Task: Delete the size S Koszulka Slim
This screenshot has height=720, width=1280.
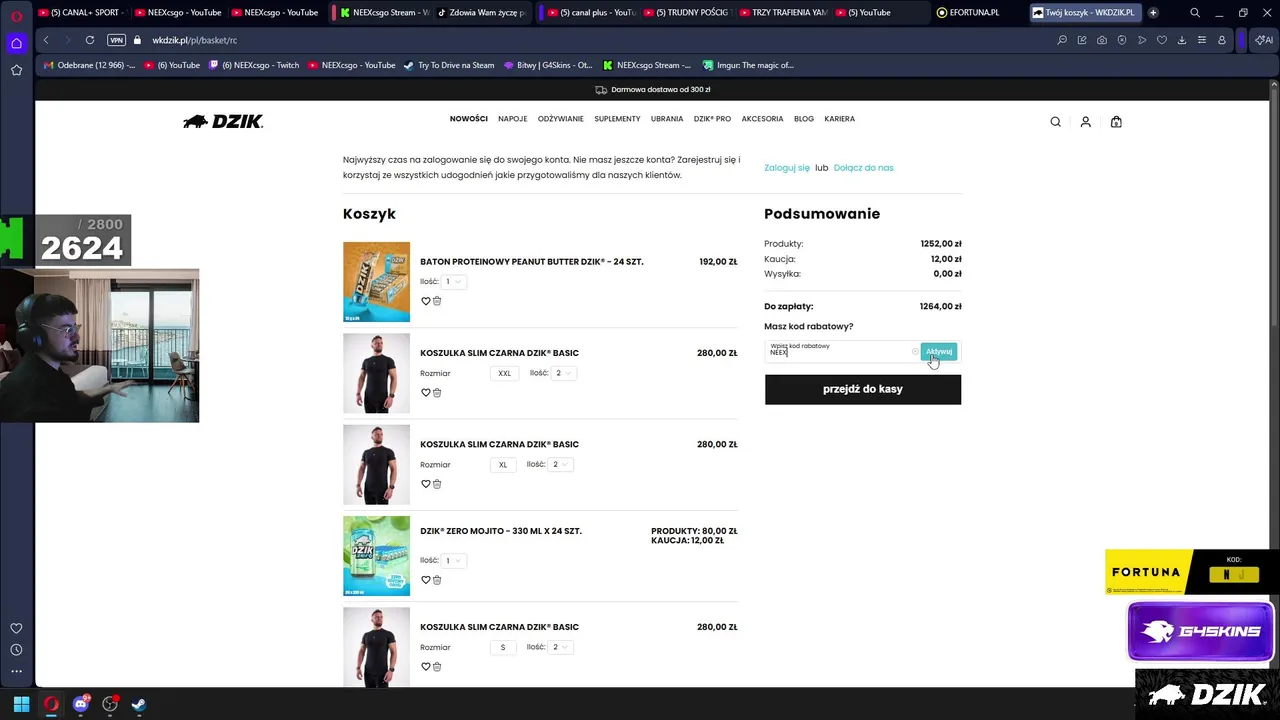Action: (437, 667)
